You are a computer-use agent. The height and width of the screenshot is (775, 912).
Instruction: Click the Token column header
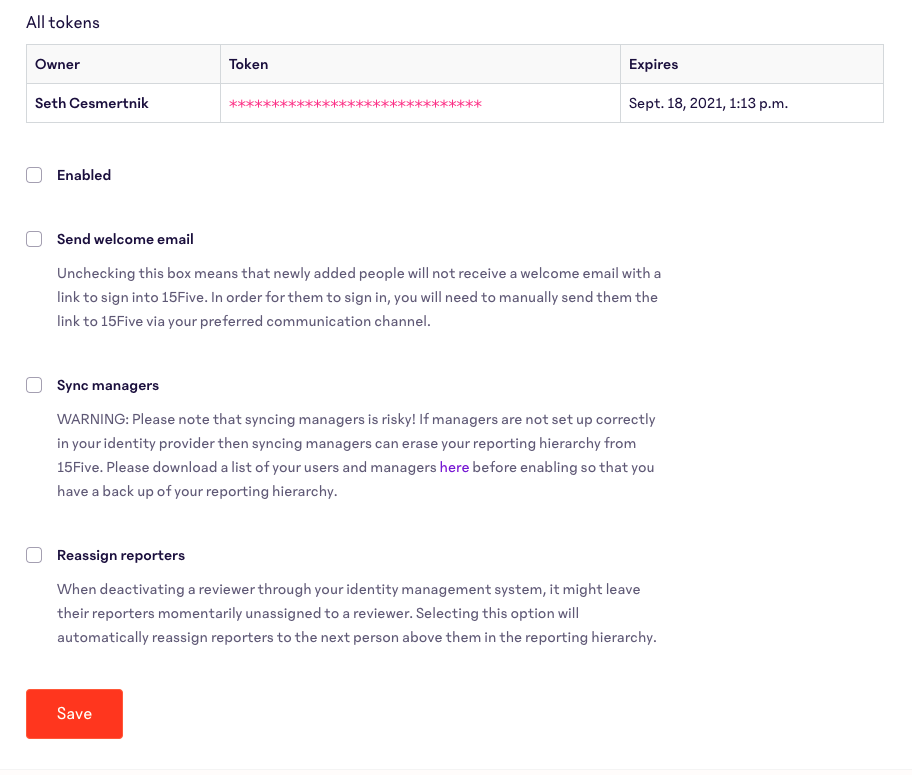249,64
